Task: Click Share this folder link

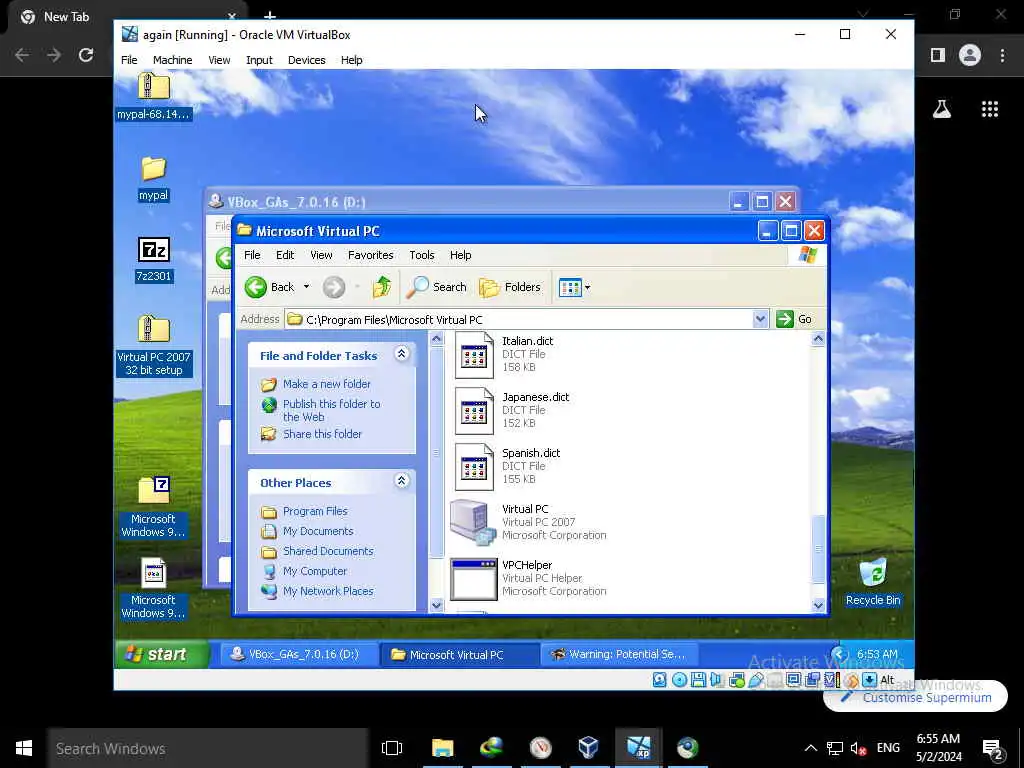Action: (x=322, y=434)
